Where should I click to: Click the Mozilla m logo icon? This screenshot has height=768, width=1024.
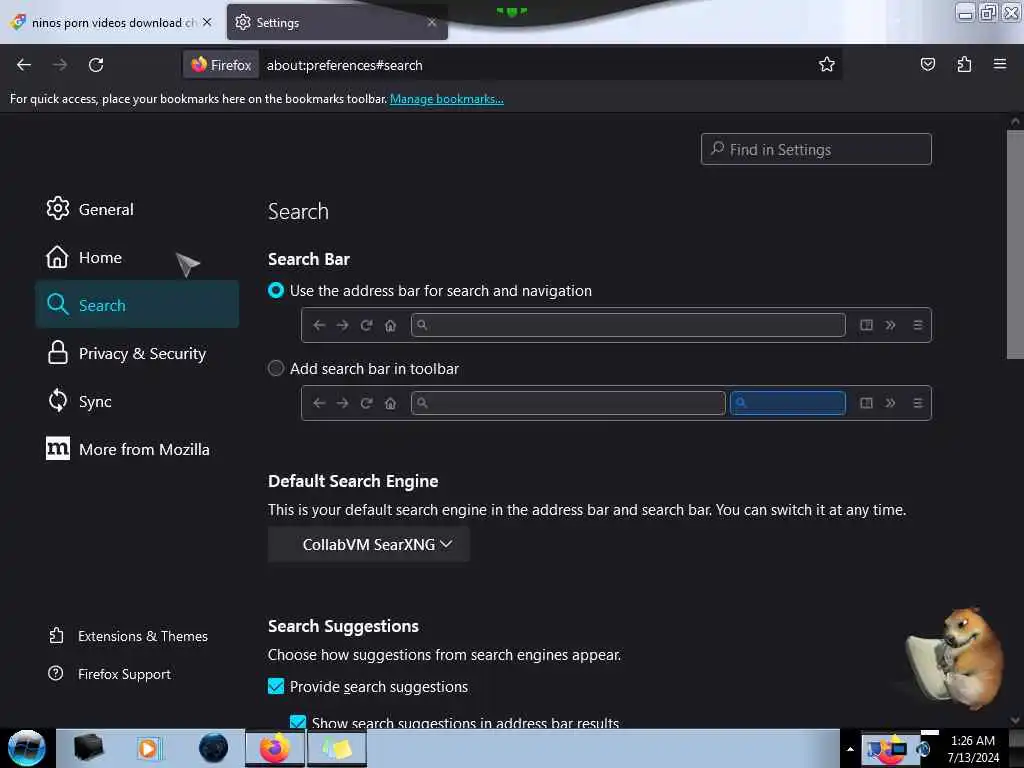[57, 448]
